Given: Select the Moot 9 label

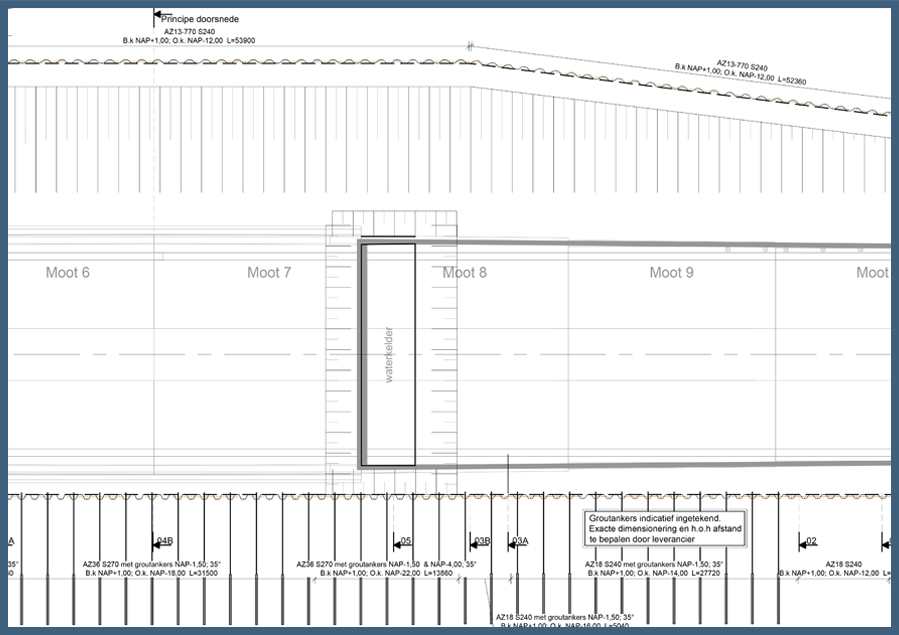Looking at the screenshot, I should click(671, 272).
